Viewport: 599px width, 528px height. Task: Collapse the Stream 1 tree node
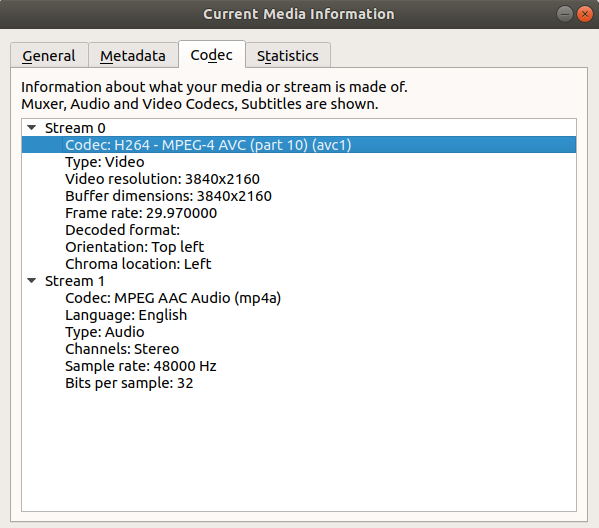[32, 281]
